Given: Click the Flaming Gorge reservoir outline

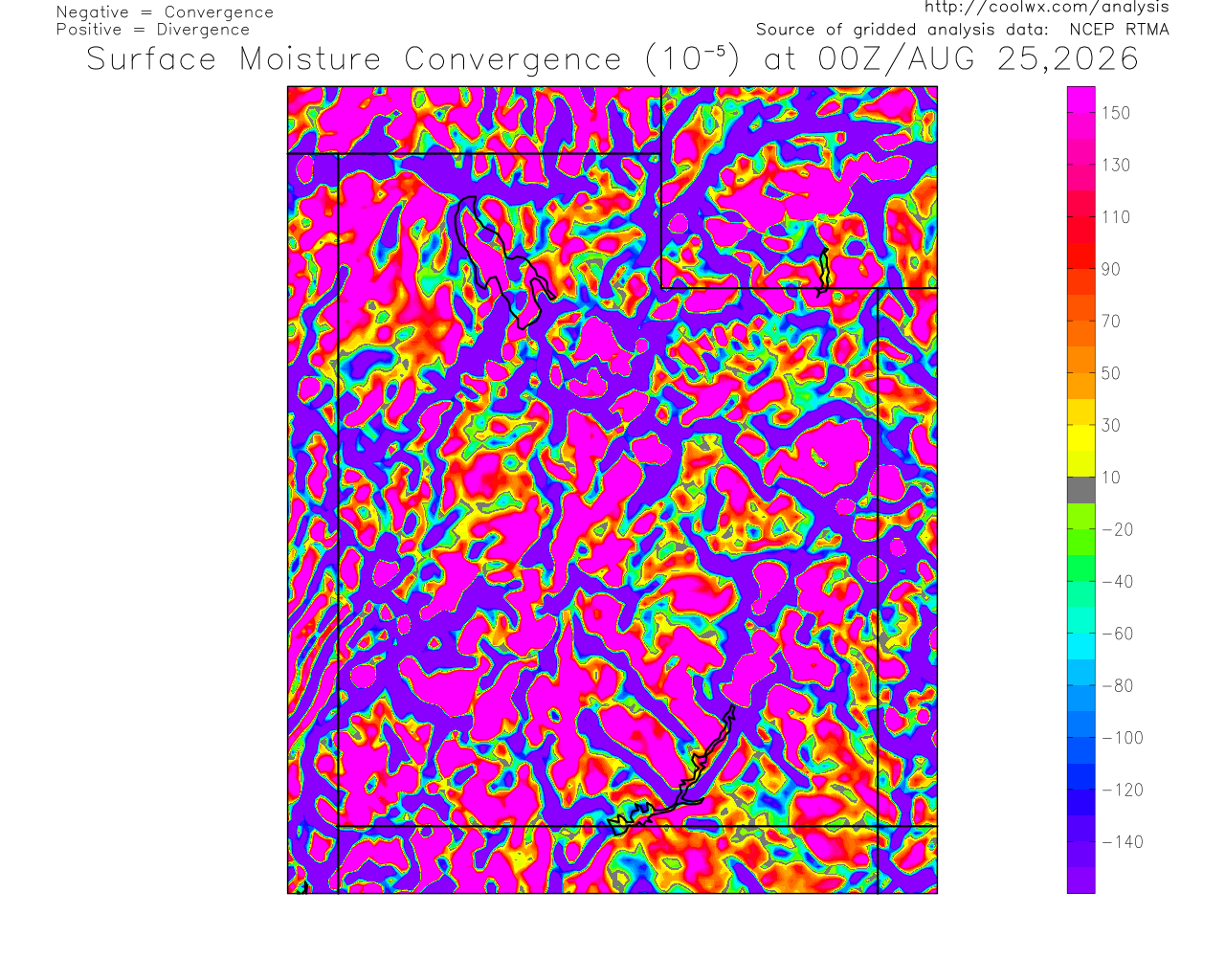Looking at the screenshot, I should [822, 271].
